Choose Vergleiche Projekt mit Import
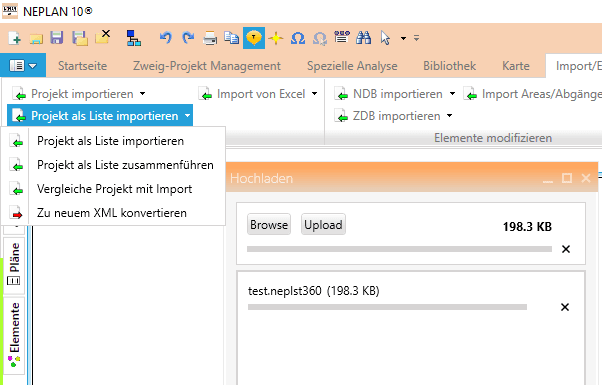Viewport: 602px width, 385px height. (x=113, y=189)
